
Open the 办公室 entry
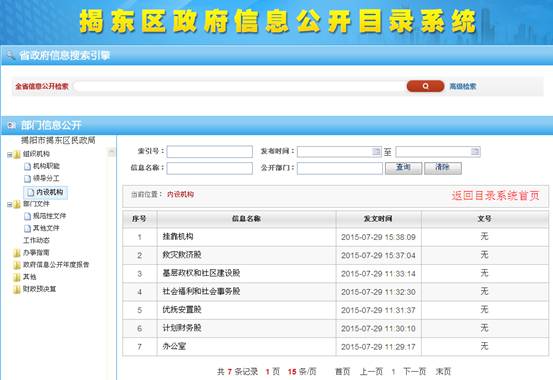point(174,346)
